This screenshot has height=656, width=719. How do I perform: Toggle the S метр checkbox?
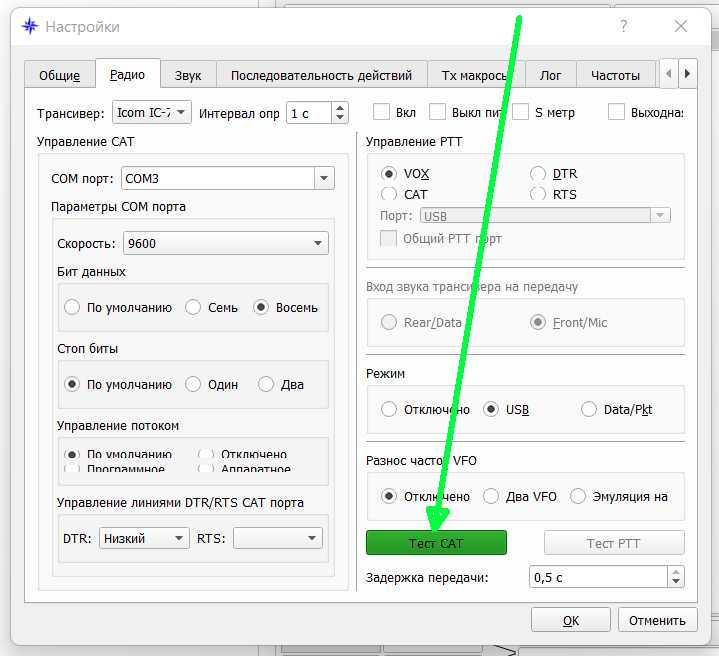[521, 113]
